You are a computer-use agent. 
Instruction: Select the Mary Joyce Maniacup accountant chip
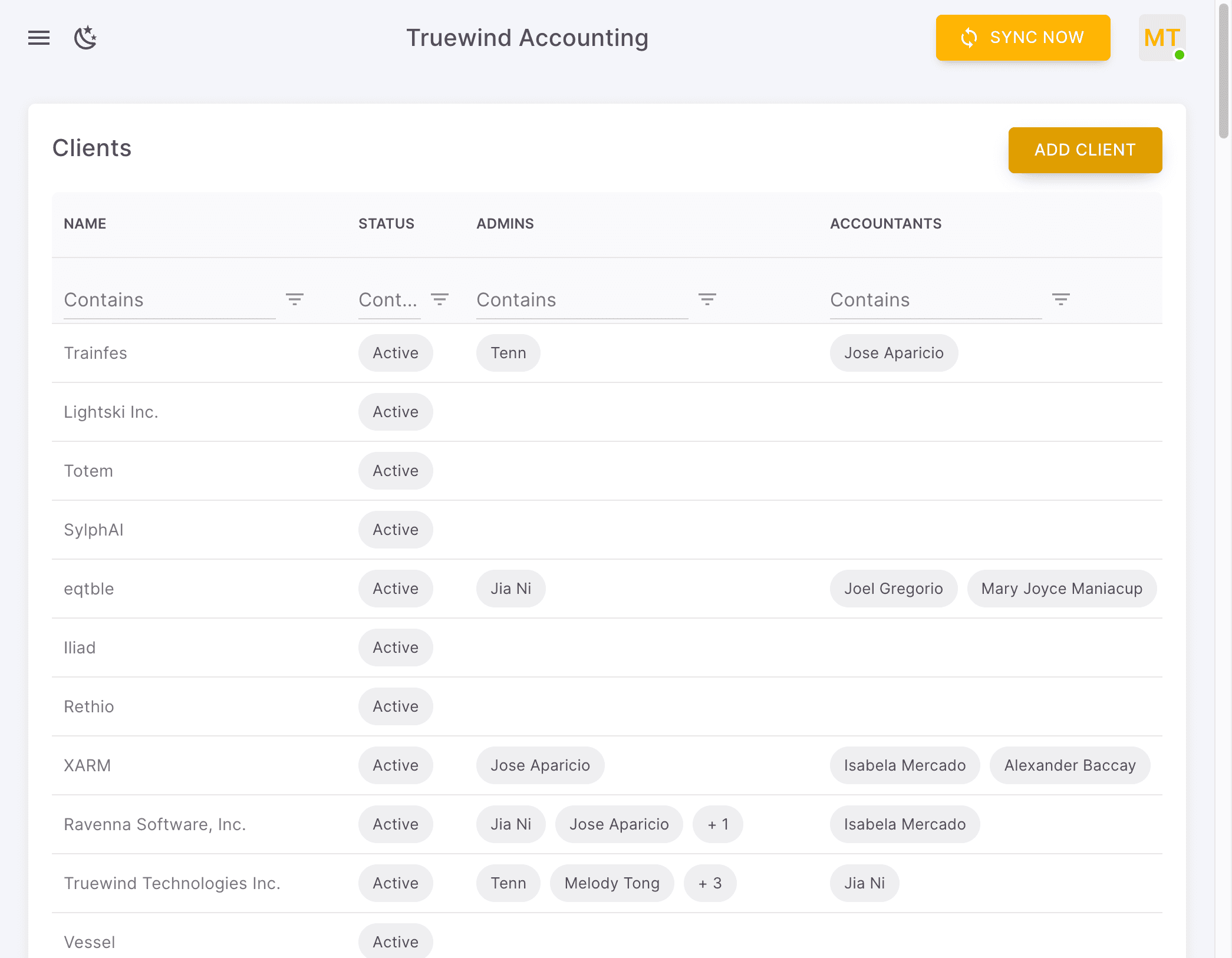click(1062, 589)
